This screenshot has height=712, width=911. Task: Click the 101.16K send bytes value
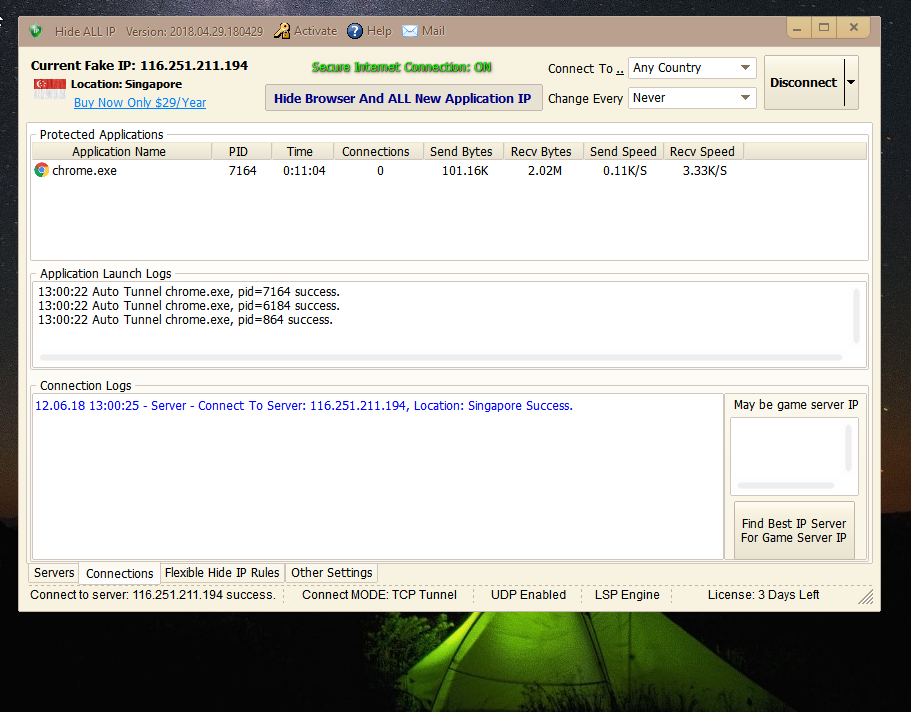tap(465, 170)
